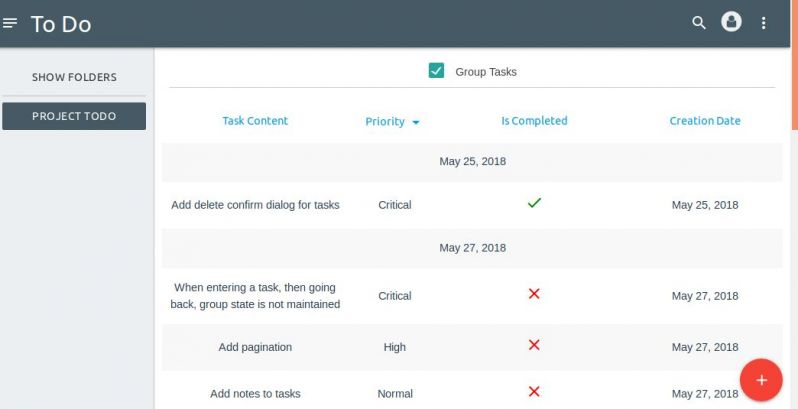Image resolution: width=798 pixels, height=409 pixels.
Task: Collapse the May 27, 2018 group header
Action: 472,248
